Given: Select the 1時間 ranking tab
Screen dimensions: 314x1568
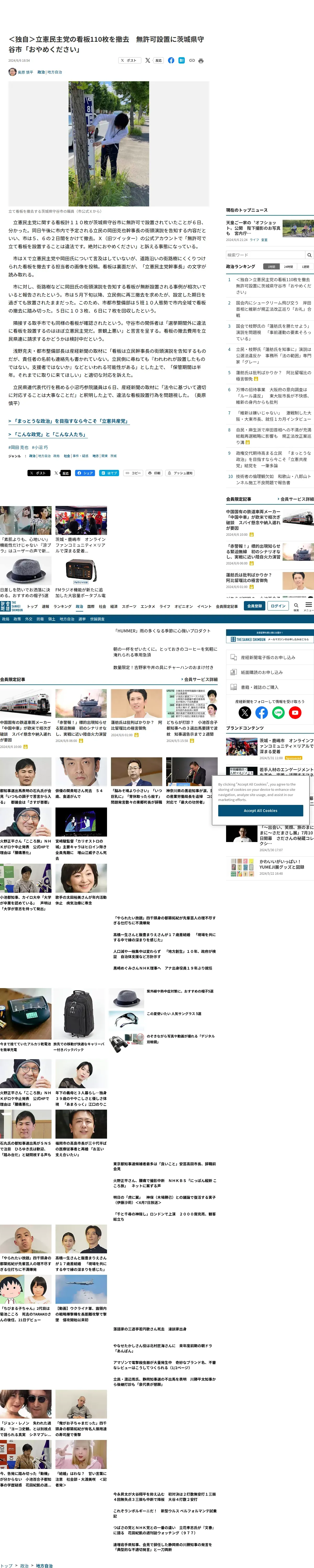Looking at the screenshot, I should (x=271, y=267).
